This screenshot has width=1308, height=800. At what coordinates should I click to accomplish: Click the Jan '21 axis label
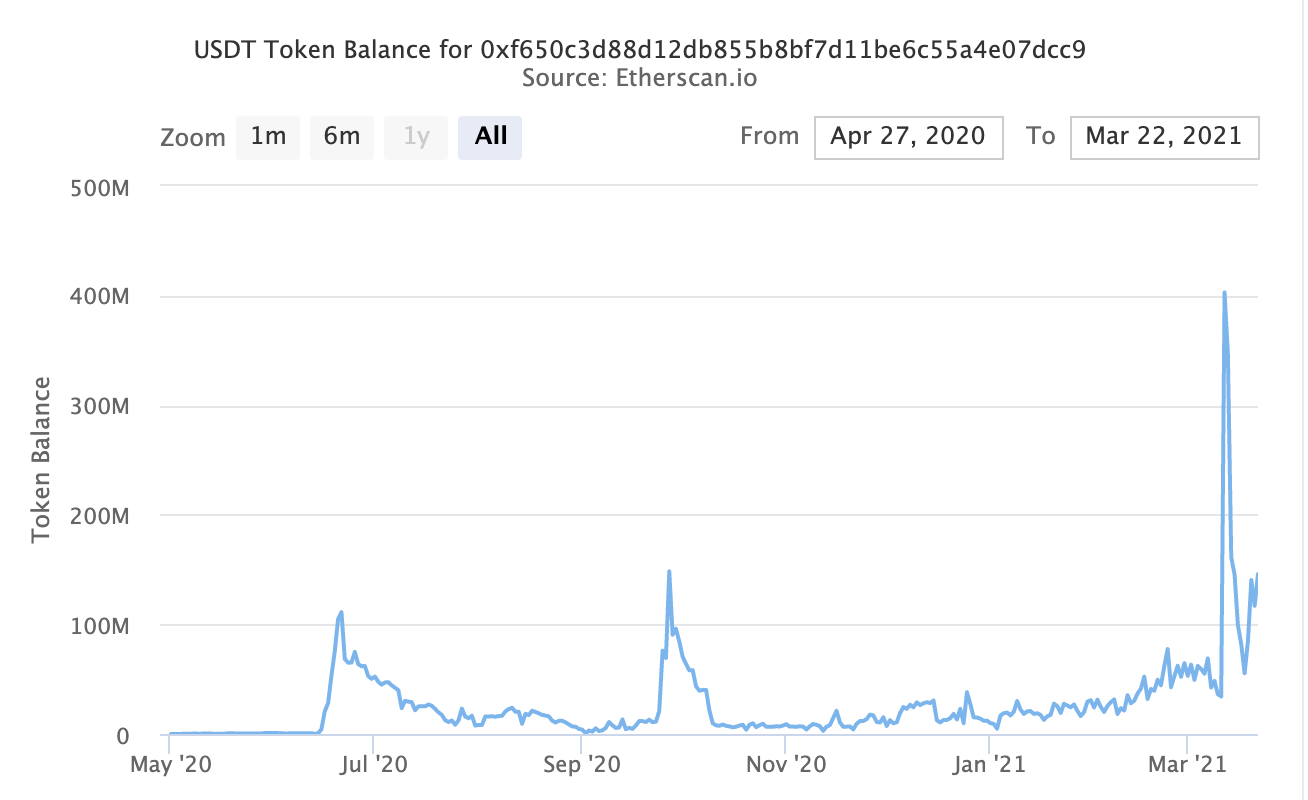tap(988, 763)
